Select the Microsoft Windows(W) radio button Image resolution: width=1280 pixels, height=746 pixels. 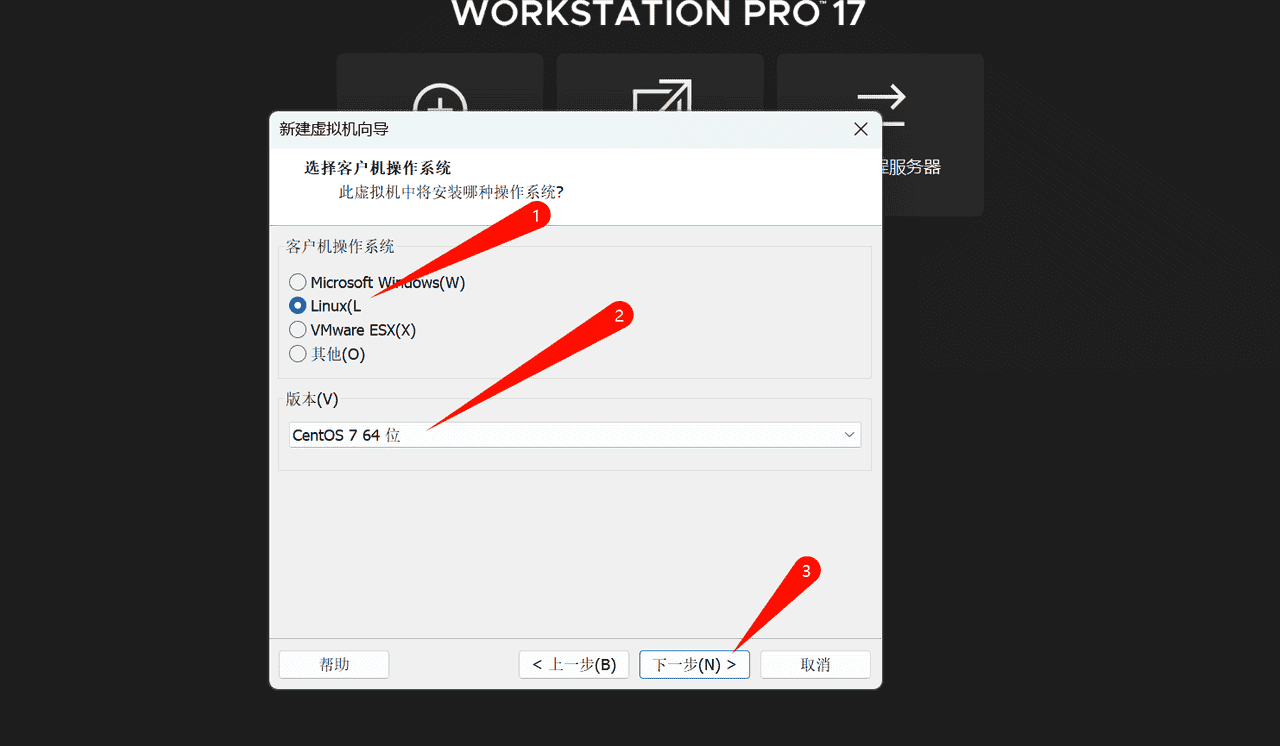[x=297, y=282]
